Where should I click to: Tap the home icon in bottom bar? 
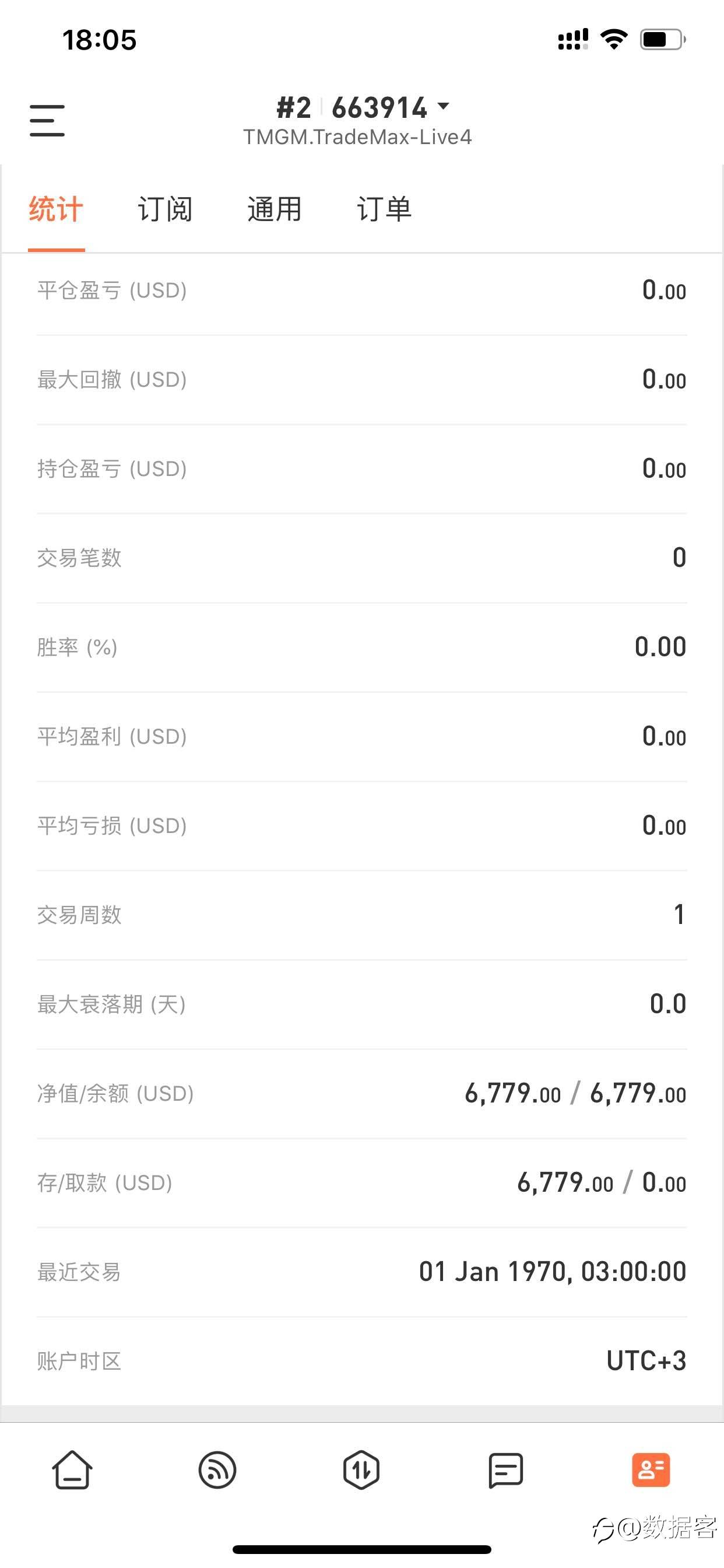pos(72,1470)
